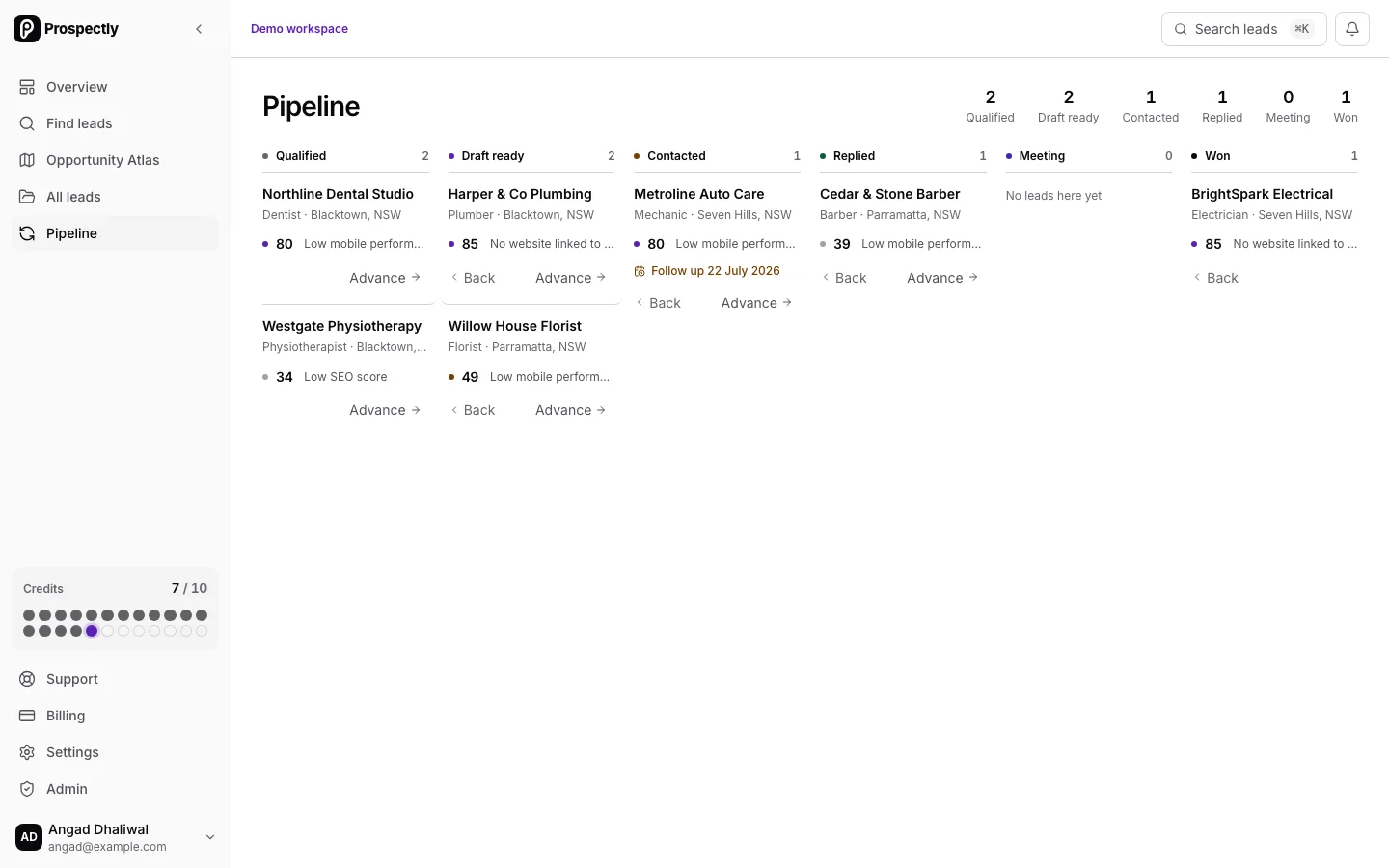Click the Pipeline refresh icon
This screenshot has width=1389, height=868.
coord(27,233)
